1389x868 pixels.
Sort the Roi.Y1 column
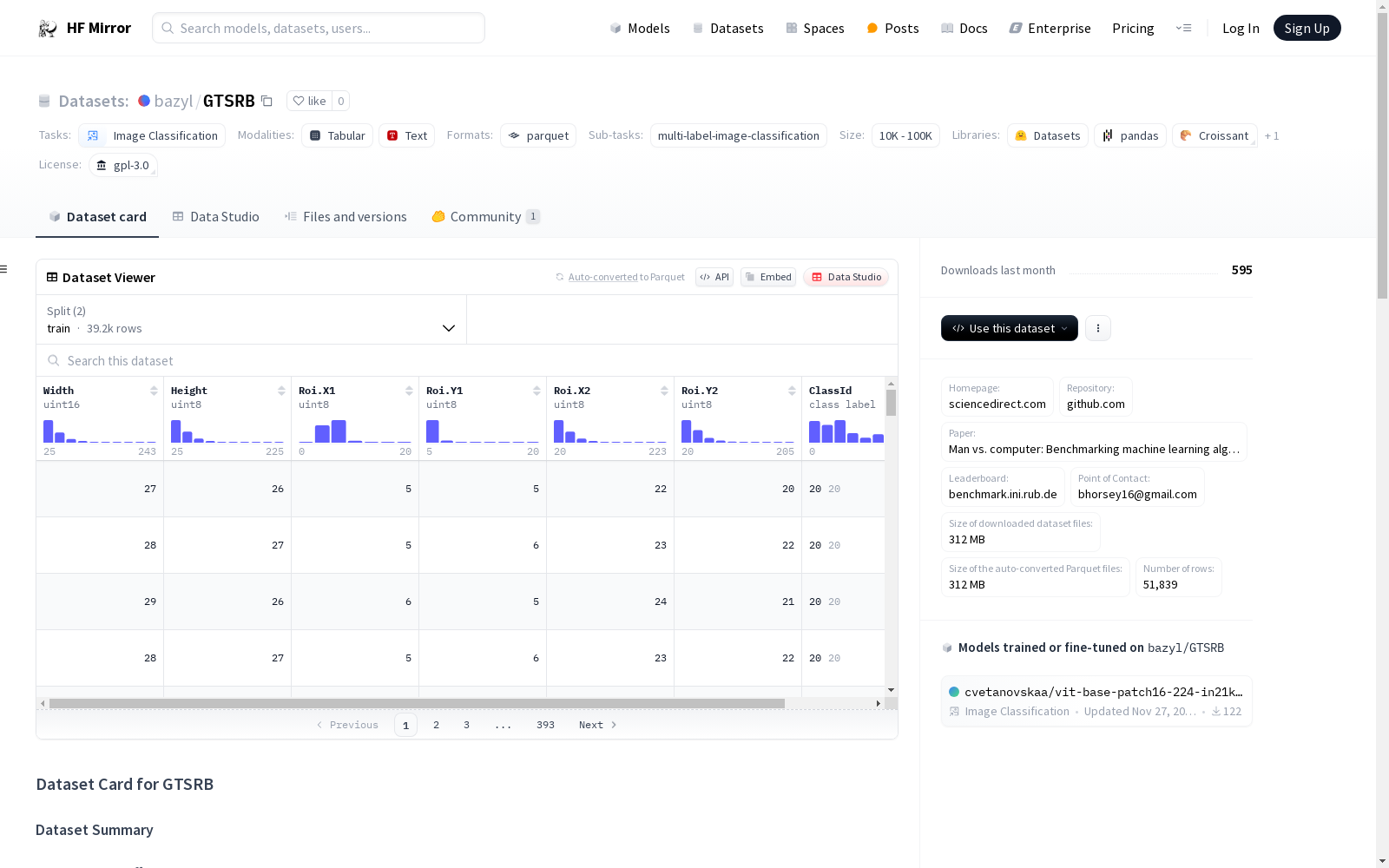(537, 391)
